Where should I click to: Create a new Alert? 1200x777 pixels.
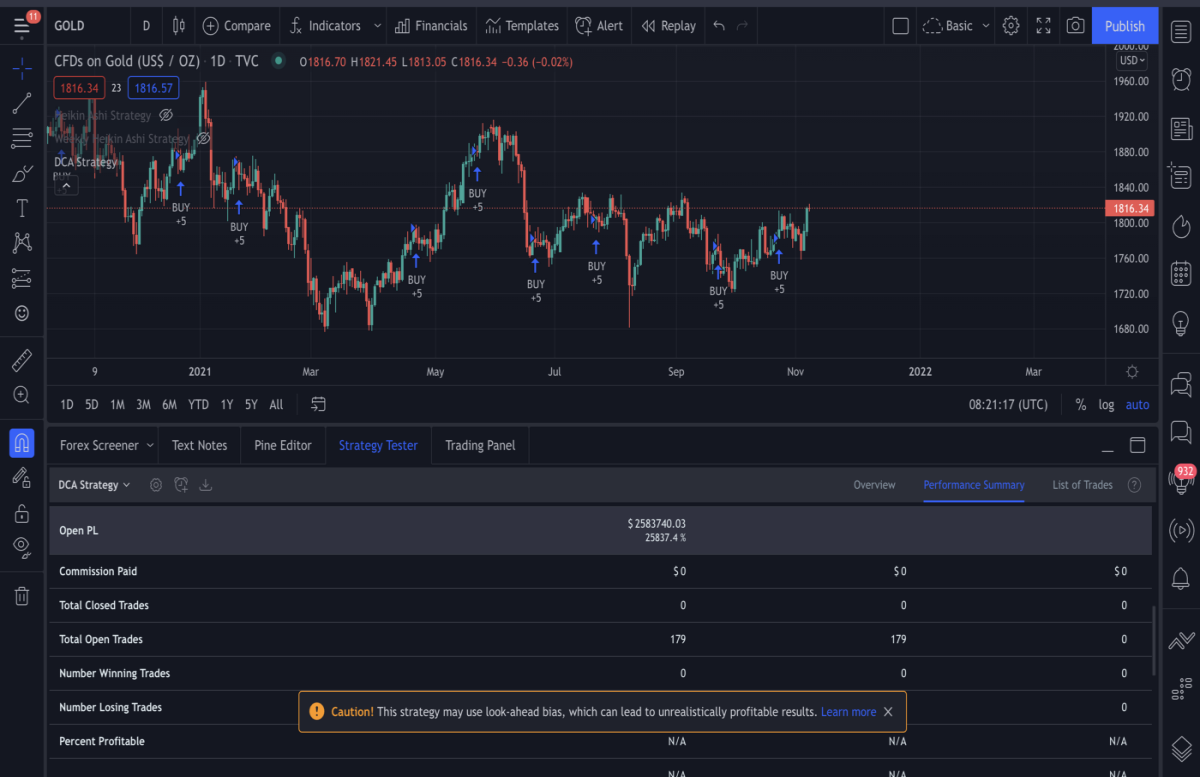pyautogui.click(x=600, y=26)
